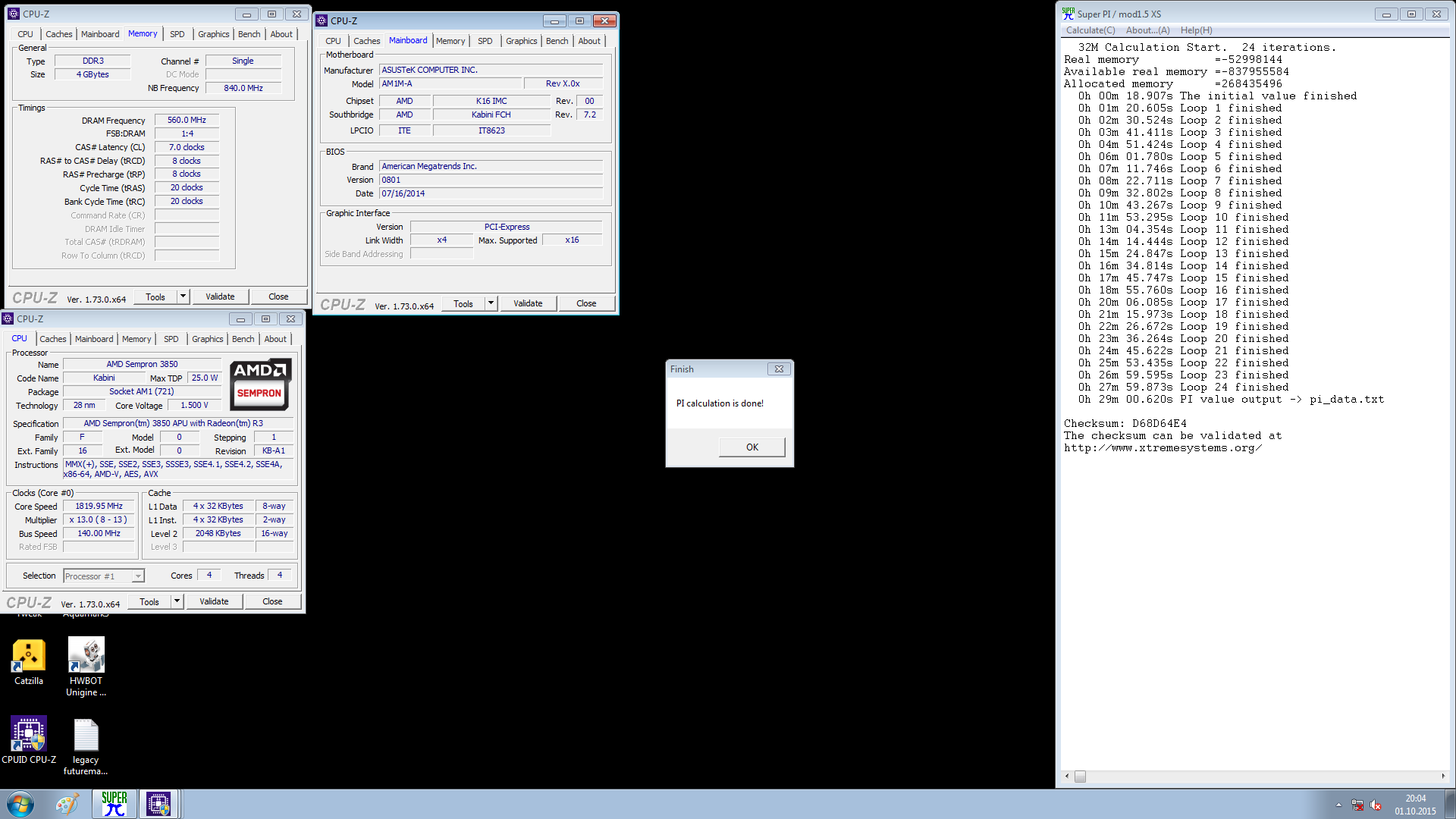Open Bench tab in Mainboard window
The width and height of the screenshot is (1456, 819).
557,41
